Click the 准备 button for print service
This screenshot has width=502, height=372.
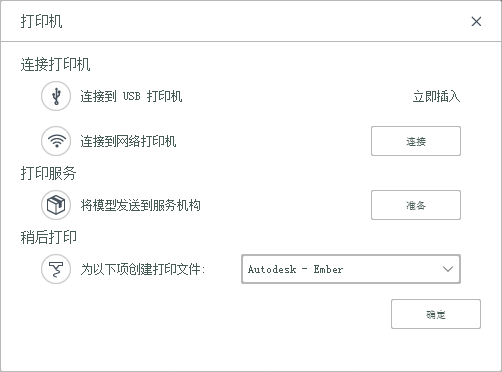tap(416, 205)
